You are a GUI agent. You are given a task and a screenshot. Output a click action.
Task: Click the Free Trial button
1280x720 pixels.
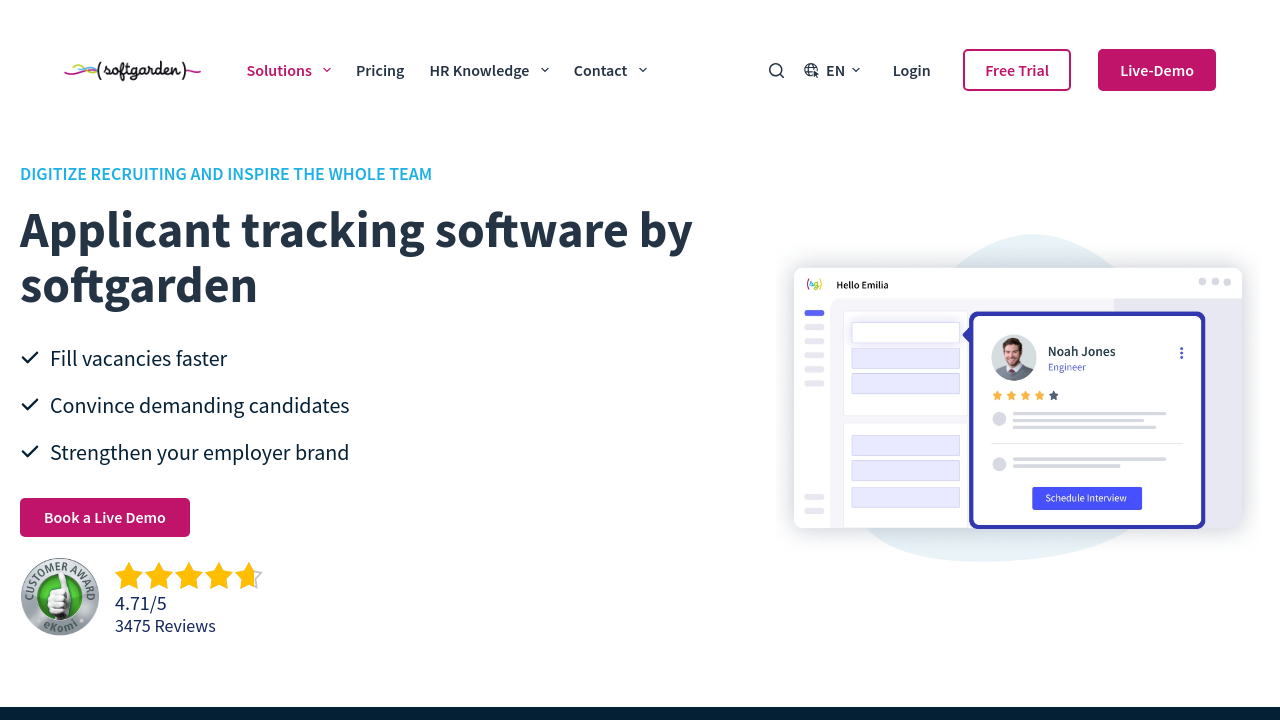tap(1016, 70)
